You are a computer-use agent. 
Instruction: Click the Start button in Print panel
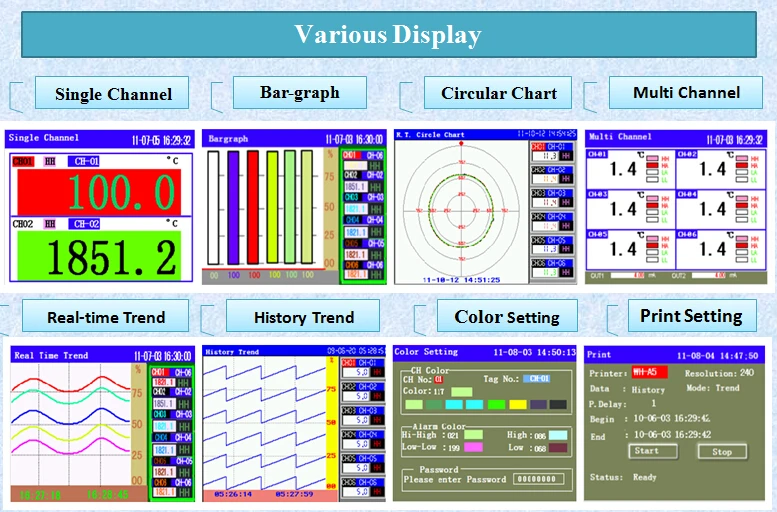[646, 451]
